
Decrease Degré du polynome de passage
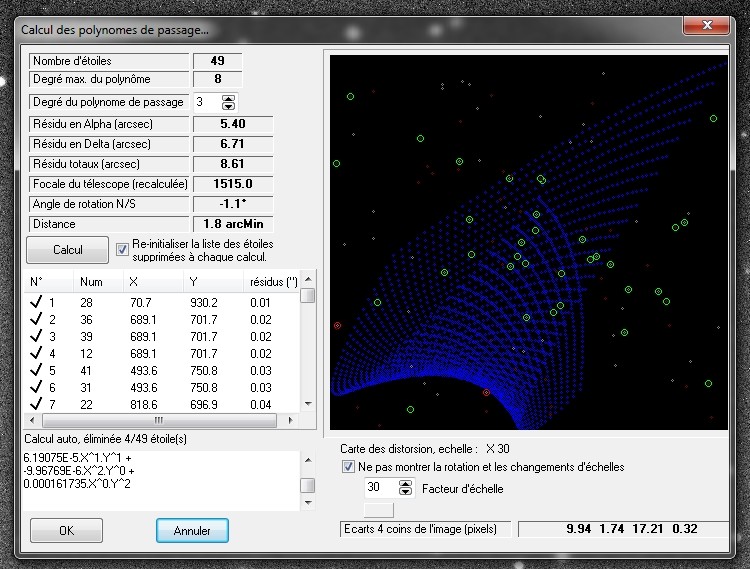pyautogui.click(x=228, y=106)
